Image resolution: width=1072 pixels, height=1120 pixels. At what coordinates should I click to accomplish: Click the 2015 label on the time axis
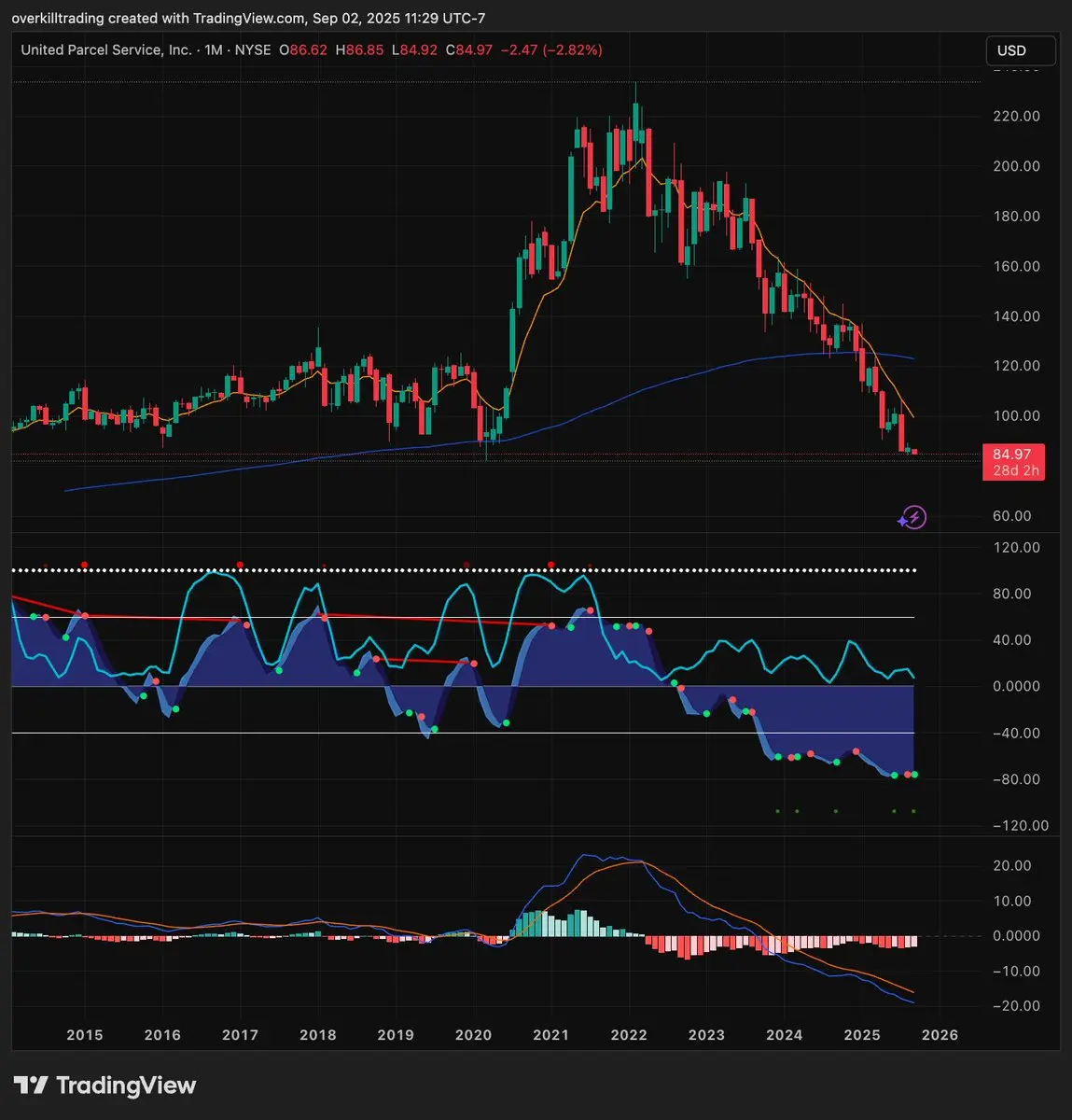tap(85, 1035)
